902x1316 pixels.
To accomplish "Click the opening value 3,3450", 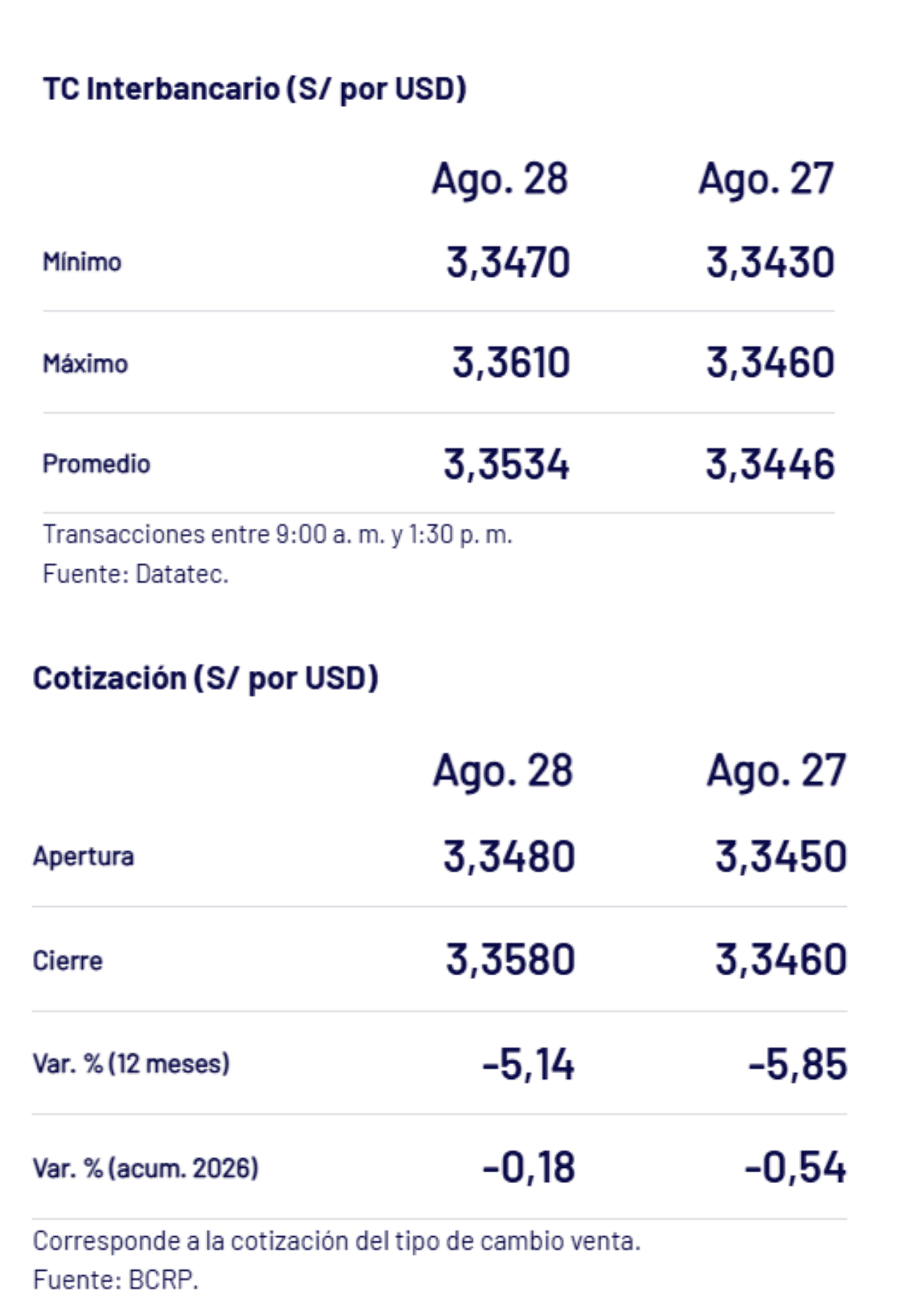I will 781,857.
